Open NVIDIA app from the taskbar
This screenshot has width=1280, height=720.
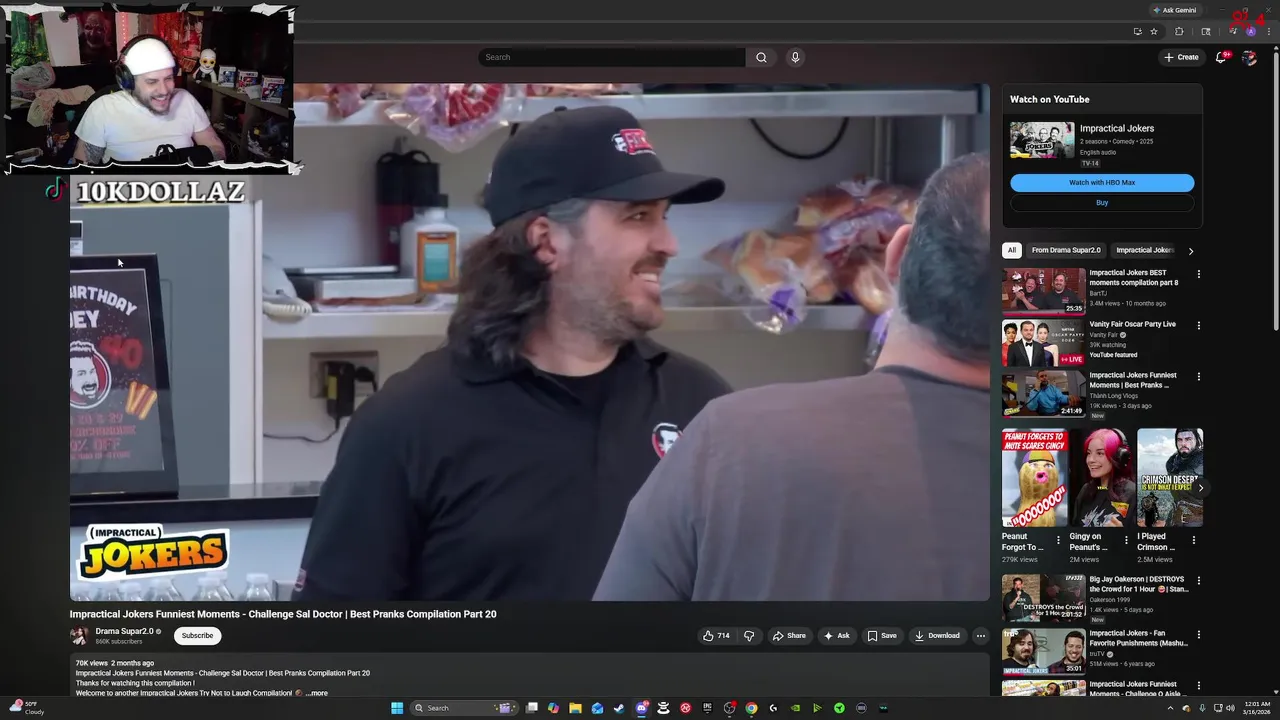pyautogui.click(x=795, y=708)
